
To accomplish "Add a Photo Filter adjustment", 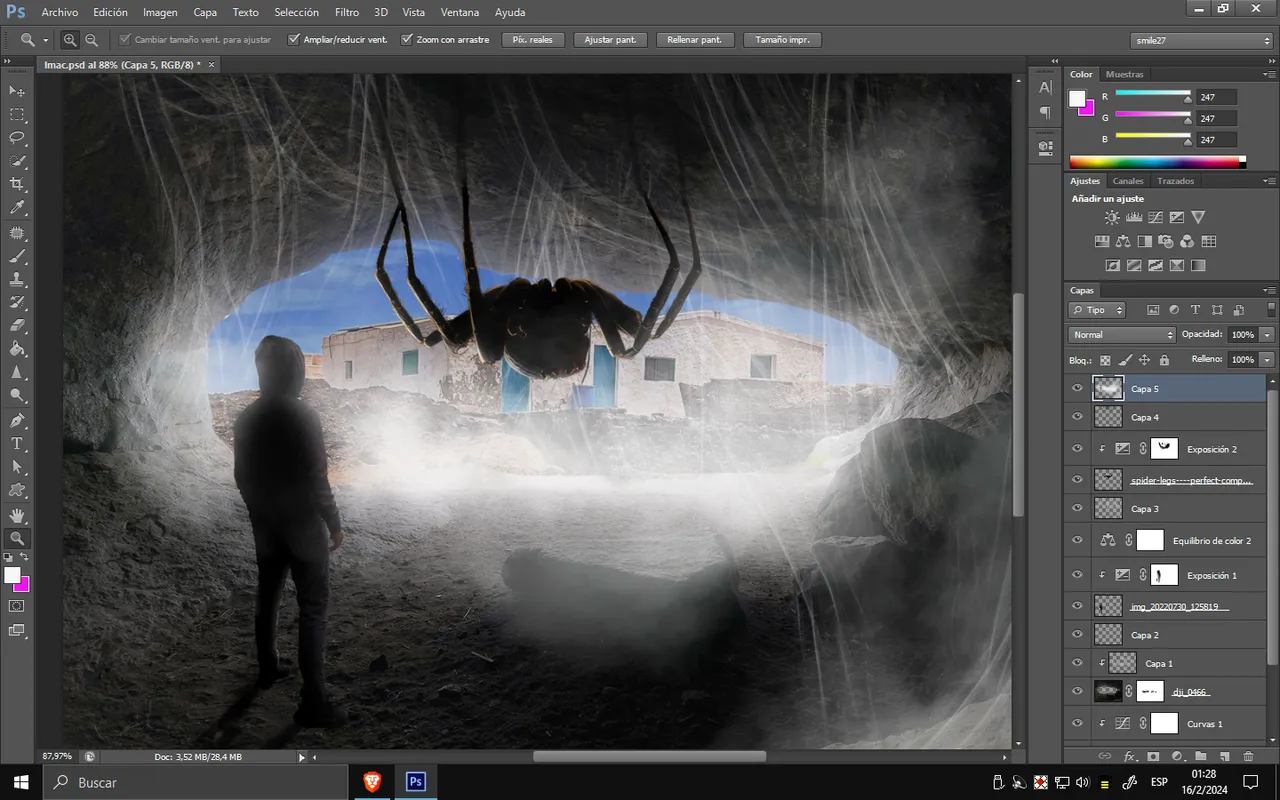I will pyautogui.click(x=1165, y=241).
